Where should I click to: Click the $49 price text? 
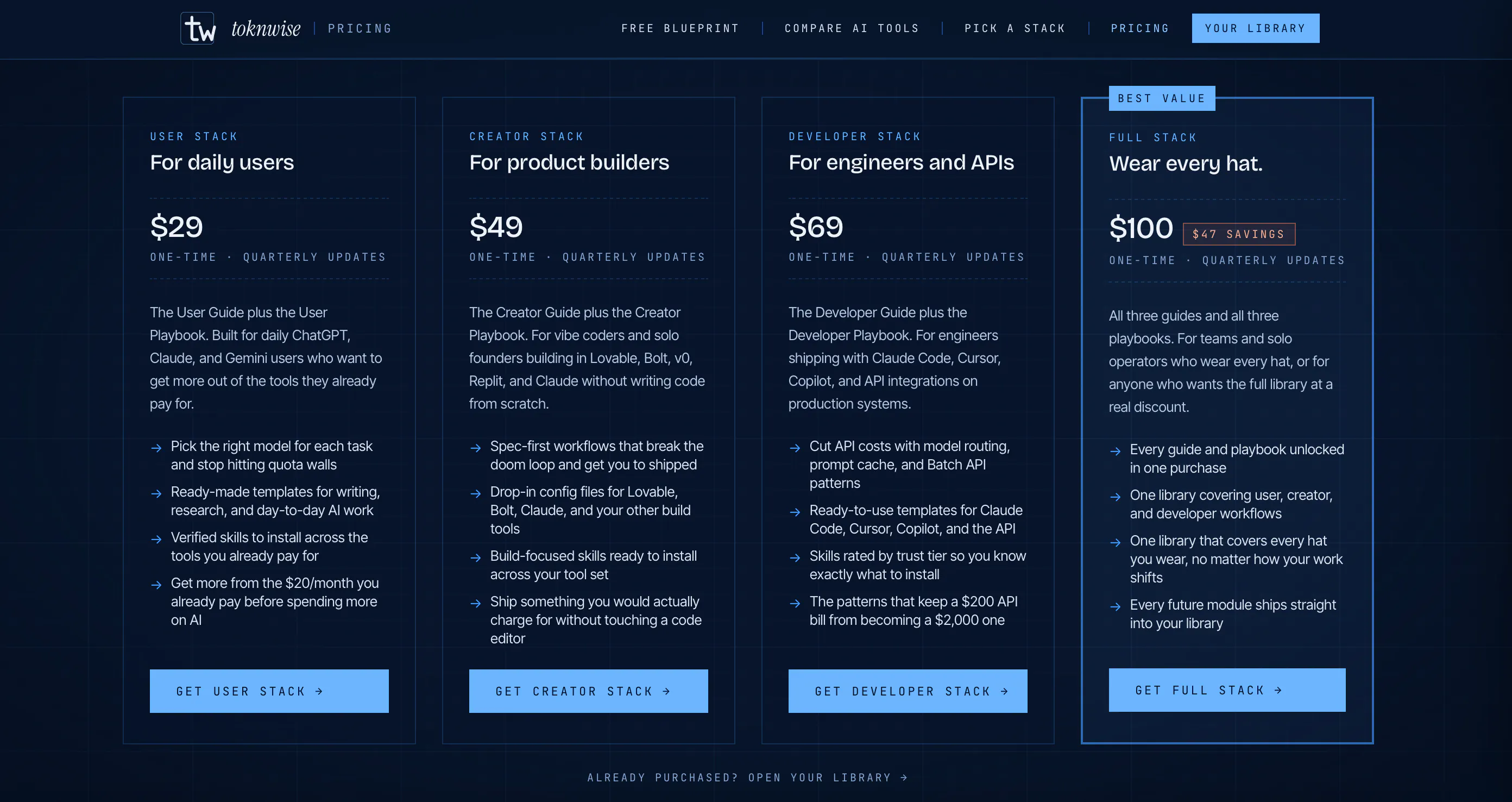[496, 227]
